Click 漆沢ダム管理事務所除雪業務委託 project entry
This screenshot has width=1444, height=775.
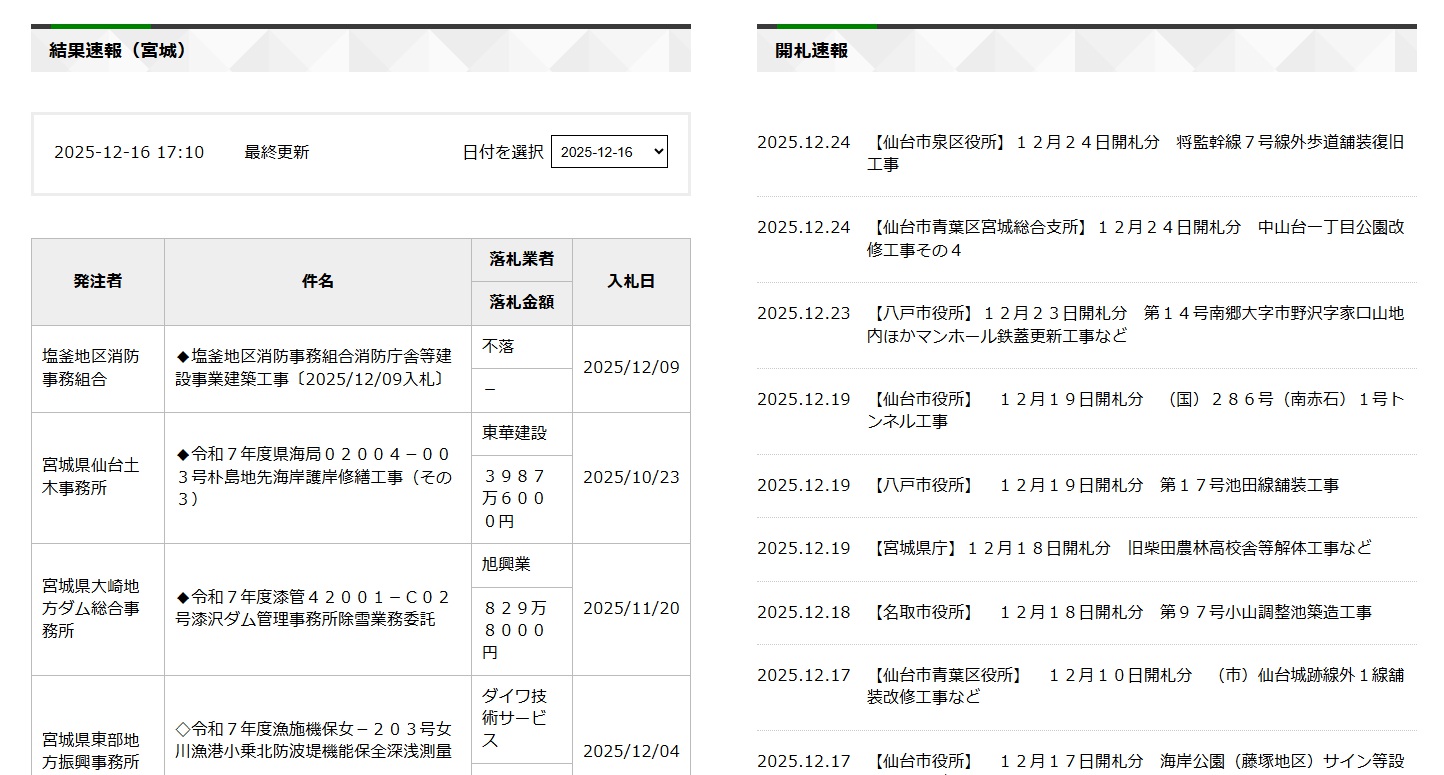tap(314, 608)
